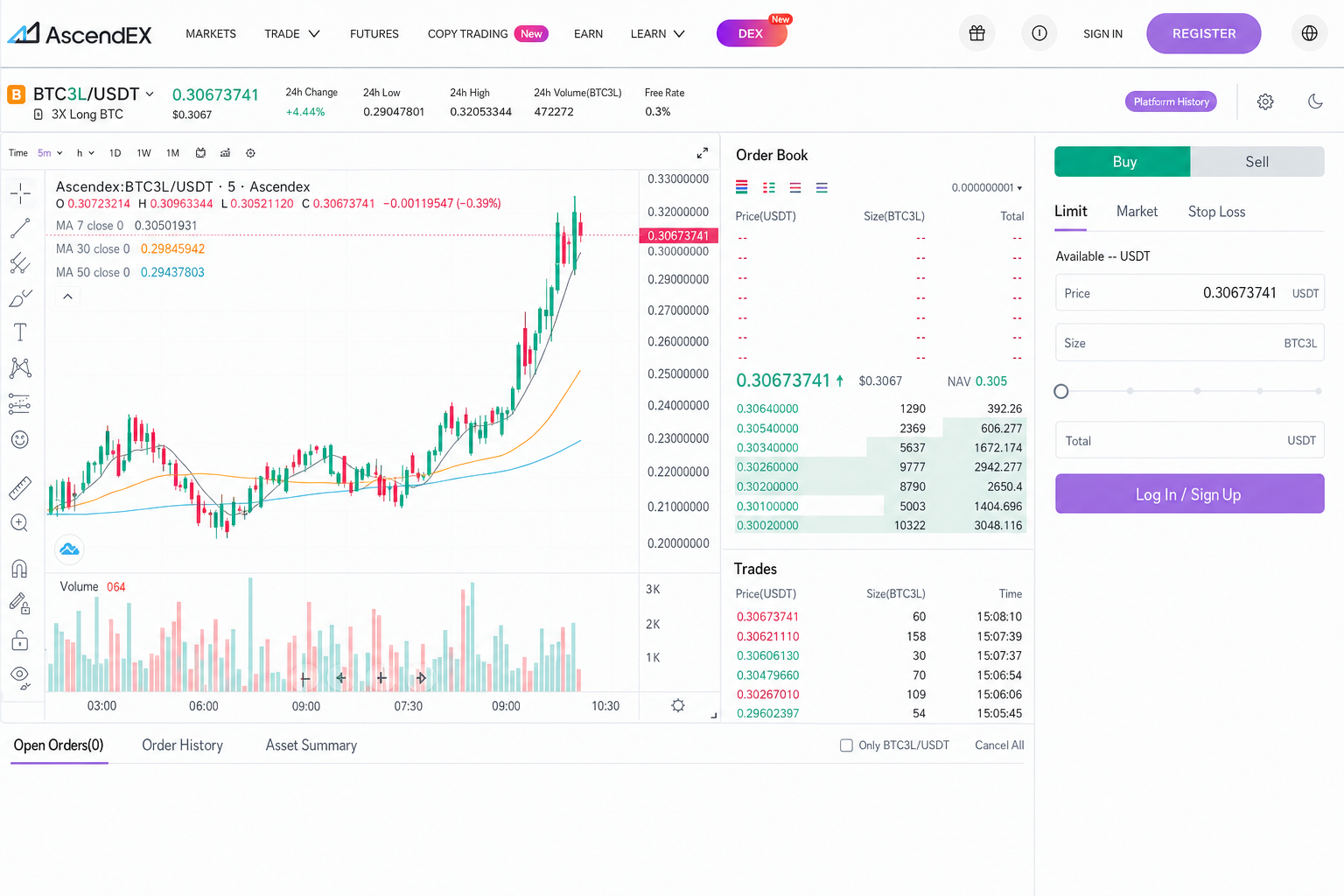Viewport: 1344px width, 896px height.
Task: Show asks only red order book view
Action: (795, 187)
